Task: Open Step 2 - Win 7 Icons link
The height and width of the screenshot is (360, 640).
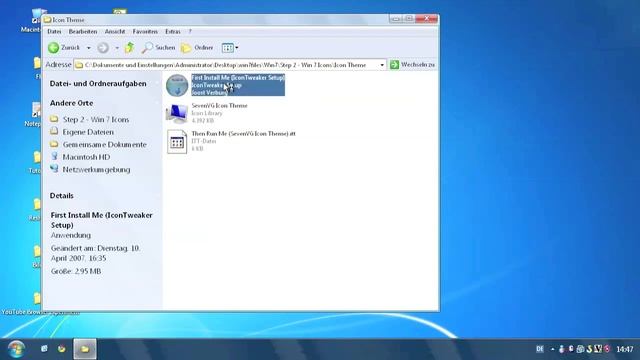Action: click(96, 120)
